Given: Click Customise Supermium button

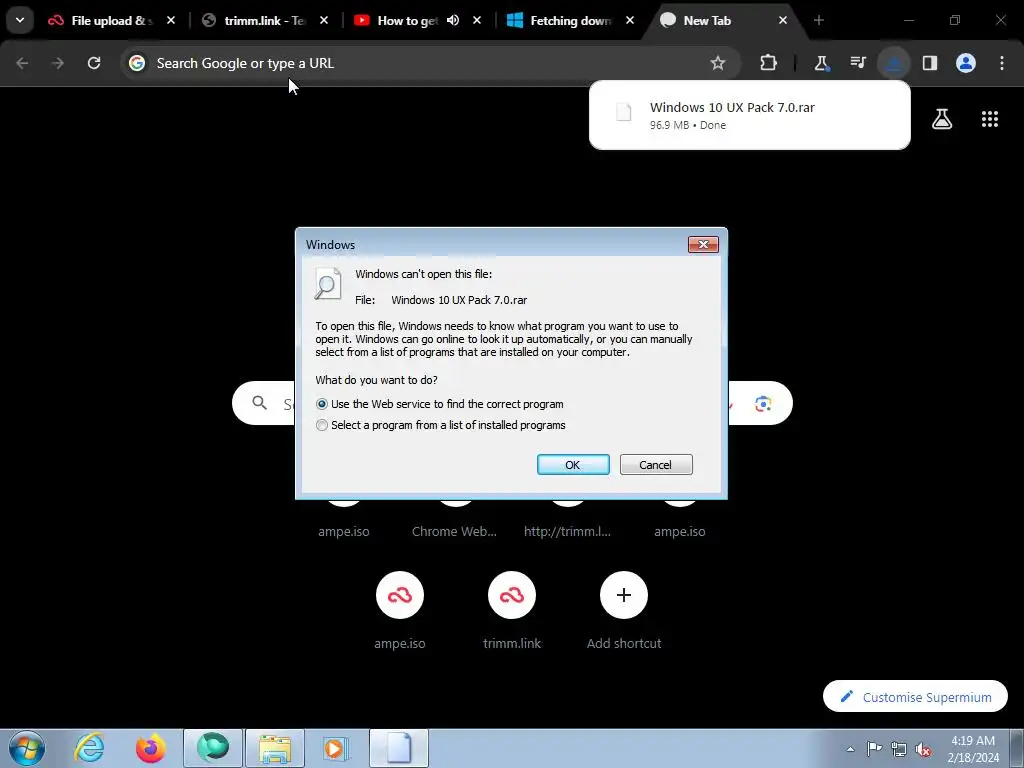Looking at the screenshot, I should (915, 697).
